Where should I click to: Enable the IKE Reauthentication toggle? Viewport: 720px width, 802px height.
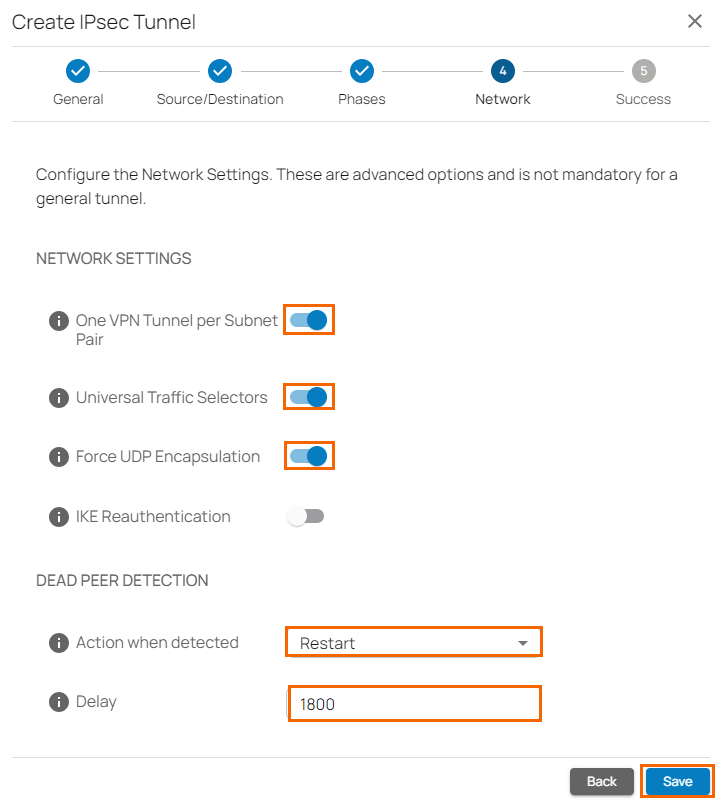click(x=306, y=517)
